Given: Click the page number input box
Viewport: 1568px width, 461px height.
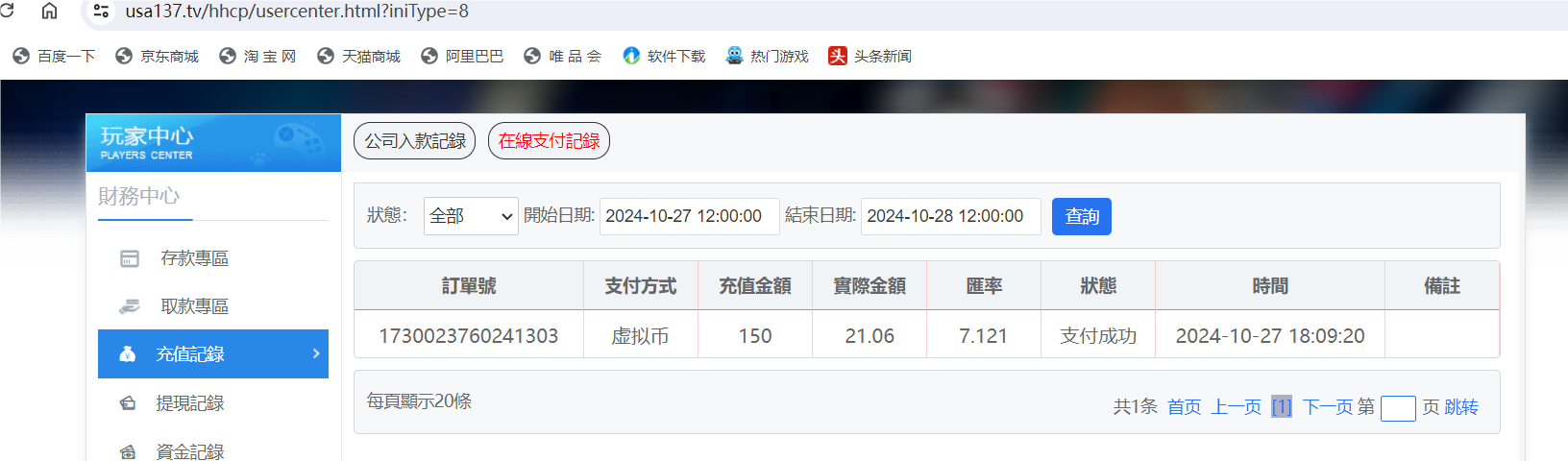Looking at the screenshot, I should pyautogui.click(x=1398, y=408).
